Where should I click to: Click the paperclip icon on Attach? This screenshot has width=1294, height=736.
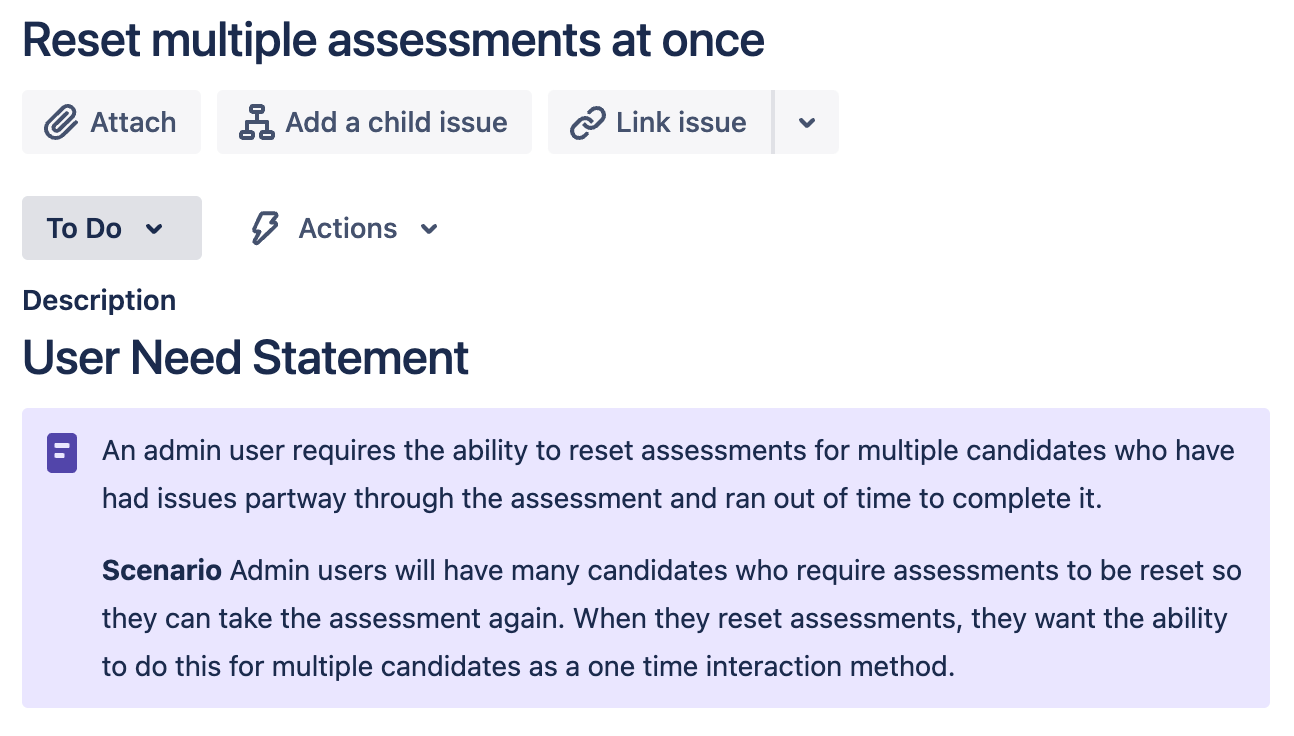(61, 123)
